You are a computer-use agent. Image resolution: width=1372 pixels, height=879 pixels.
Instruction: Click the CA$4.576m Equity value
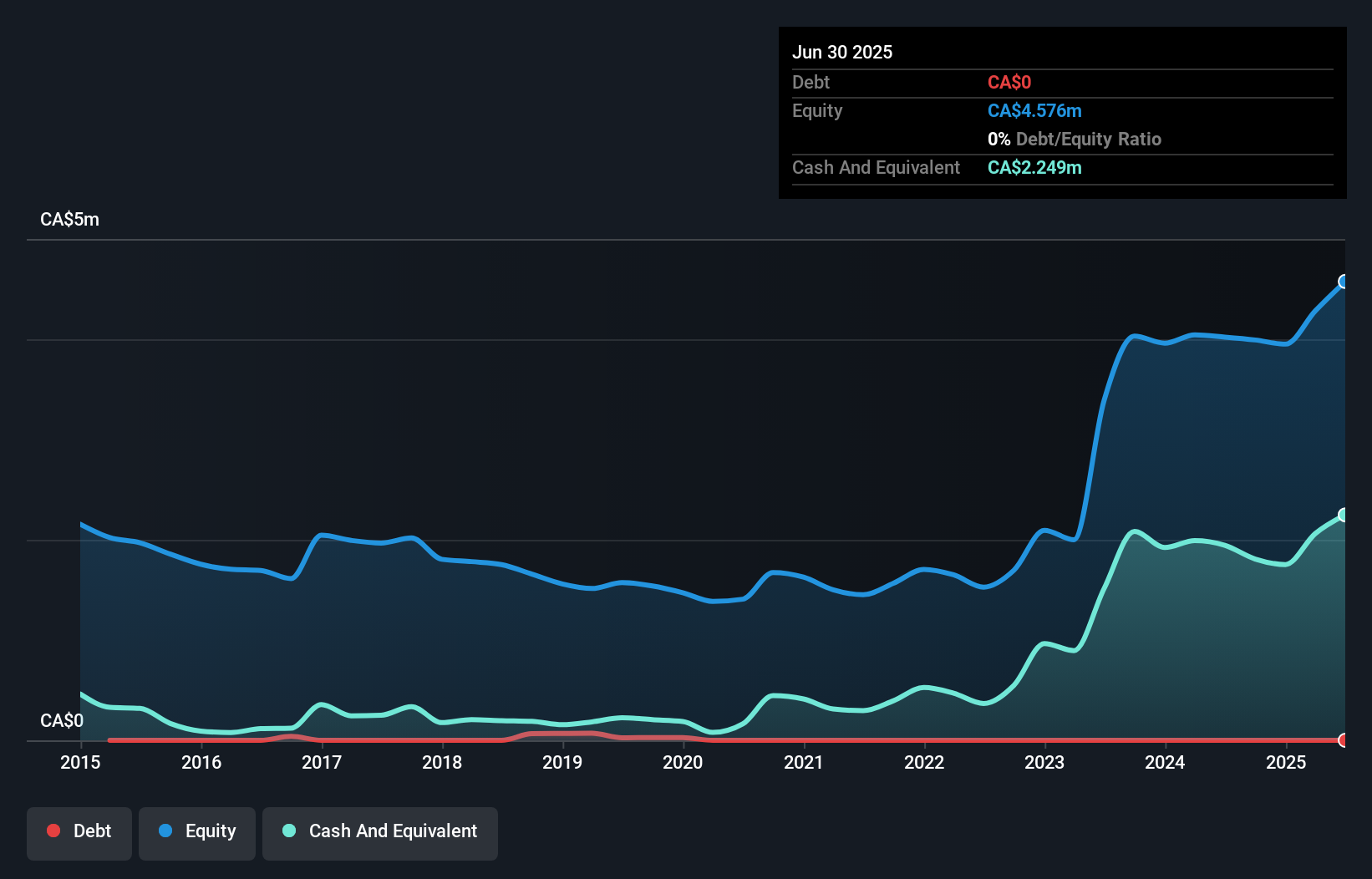point(1034,111)
